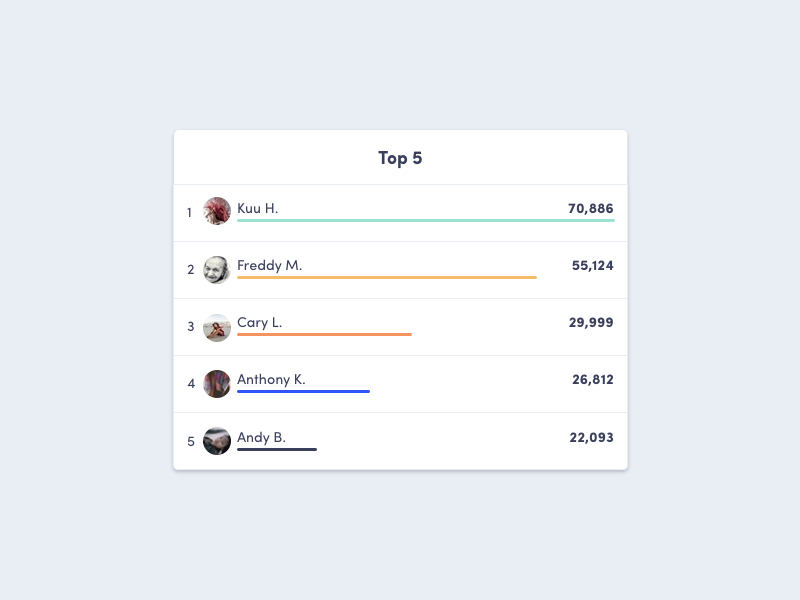Image resolution: width=800 pixels, height=600 pixels.
Task: Open Anthony K.'s profile link
Action: (x=272, y=379)
